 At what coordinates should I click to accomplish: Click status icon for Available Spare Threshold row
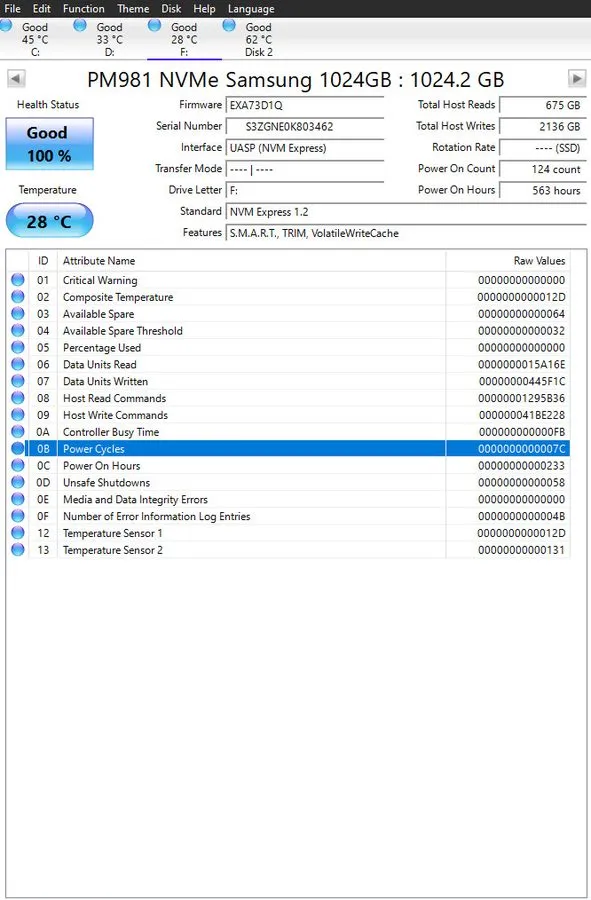click(18, 330)
